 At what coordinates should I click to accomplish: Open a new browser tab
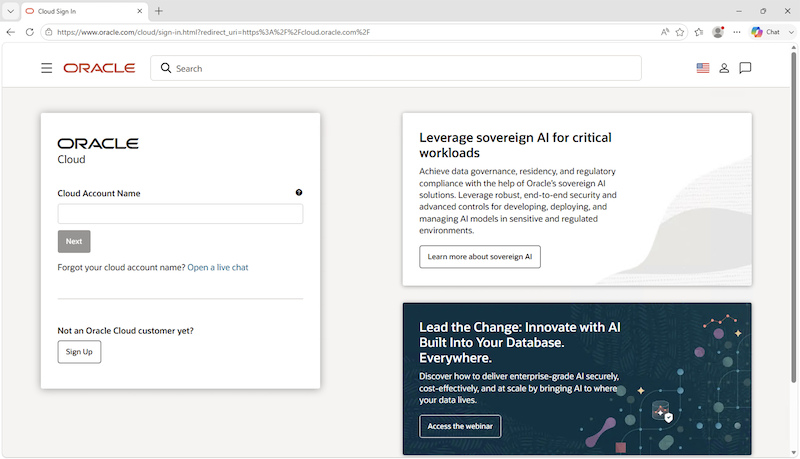[159, 11]
